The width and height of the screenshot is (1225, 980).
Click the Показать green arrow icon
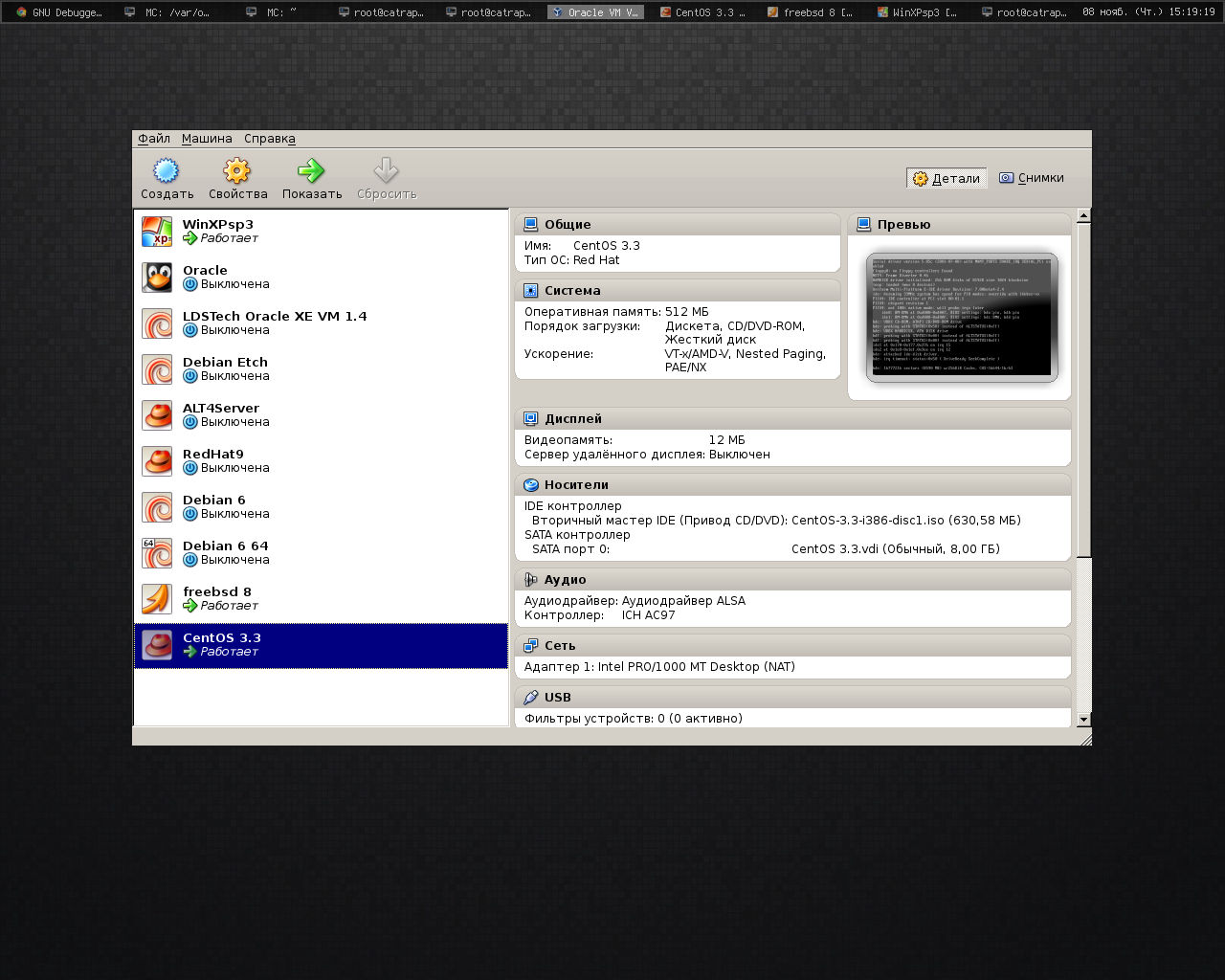pos(311,172)
